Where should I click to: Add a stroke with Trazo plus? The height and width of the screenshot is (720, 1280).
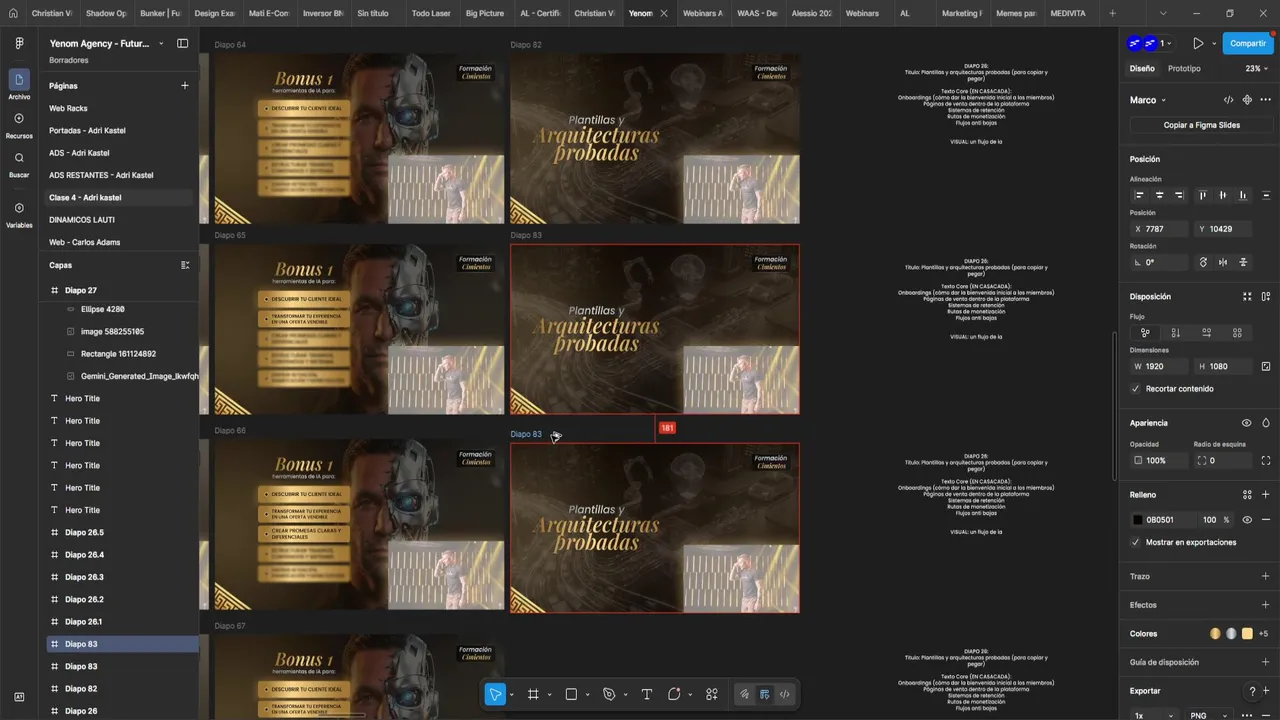(1266, 576)
